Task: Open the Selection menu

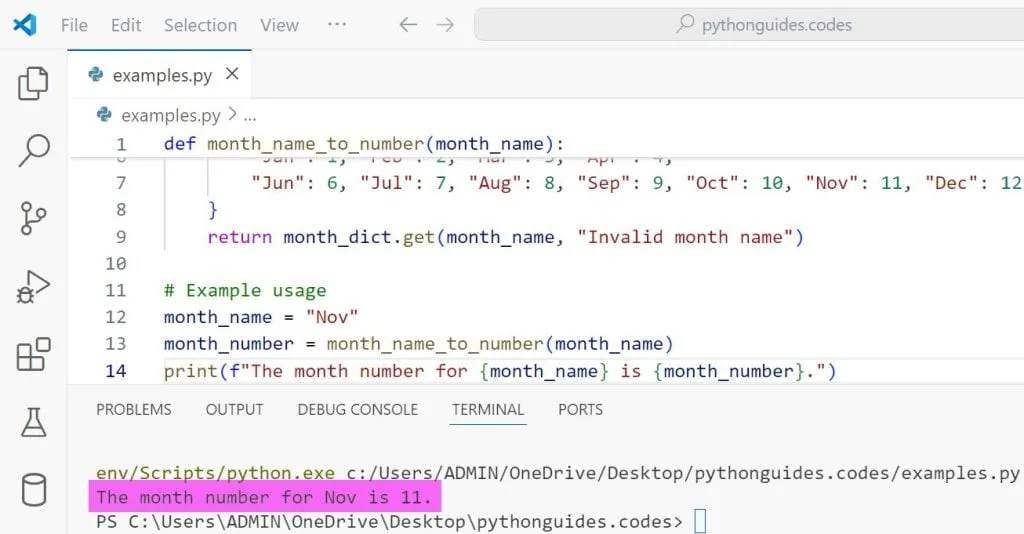Action: (200, 25)
